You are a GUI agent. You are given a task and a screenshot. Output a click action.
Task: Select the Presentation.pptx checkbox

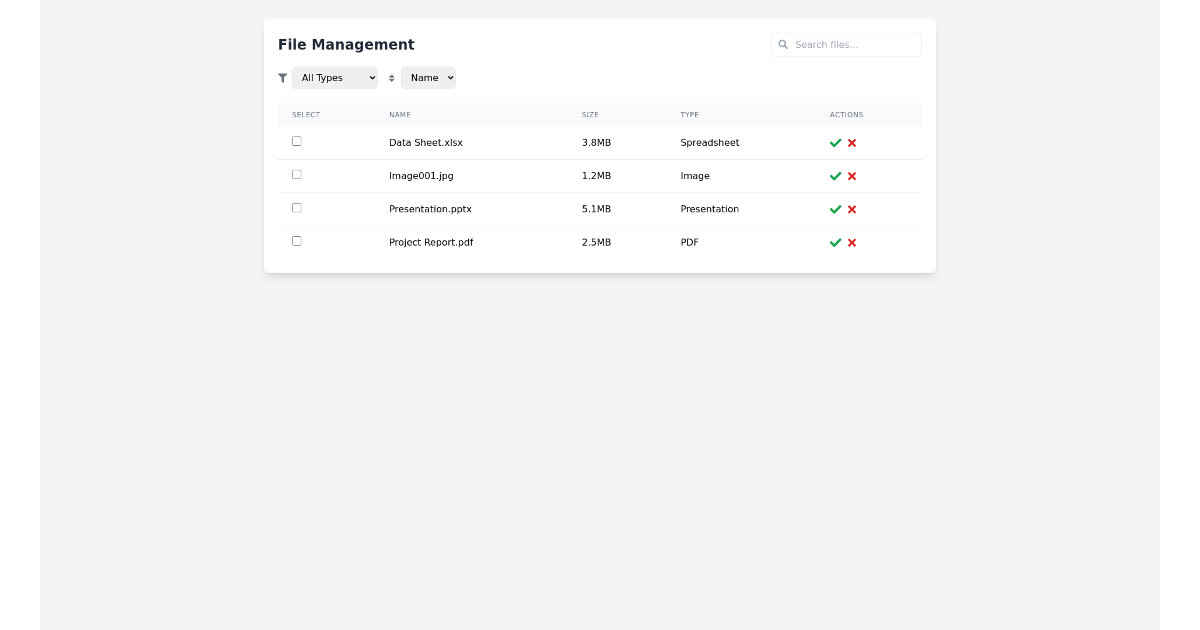[x=296, y=207]
